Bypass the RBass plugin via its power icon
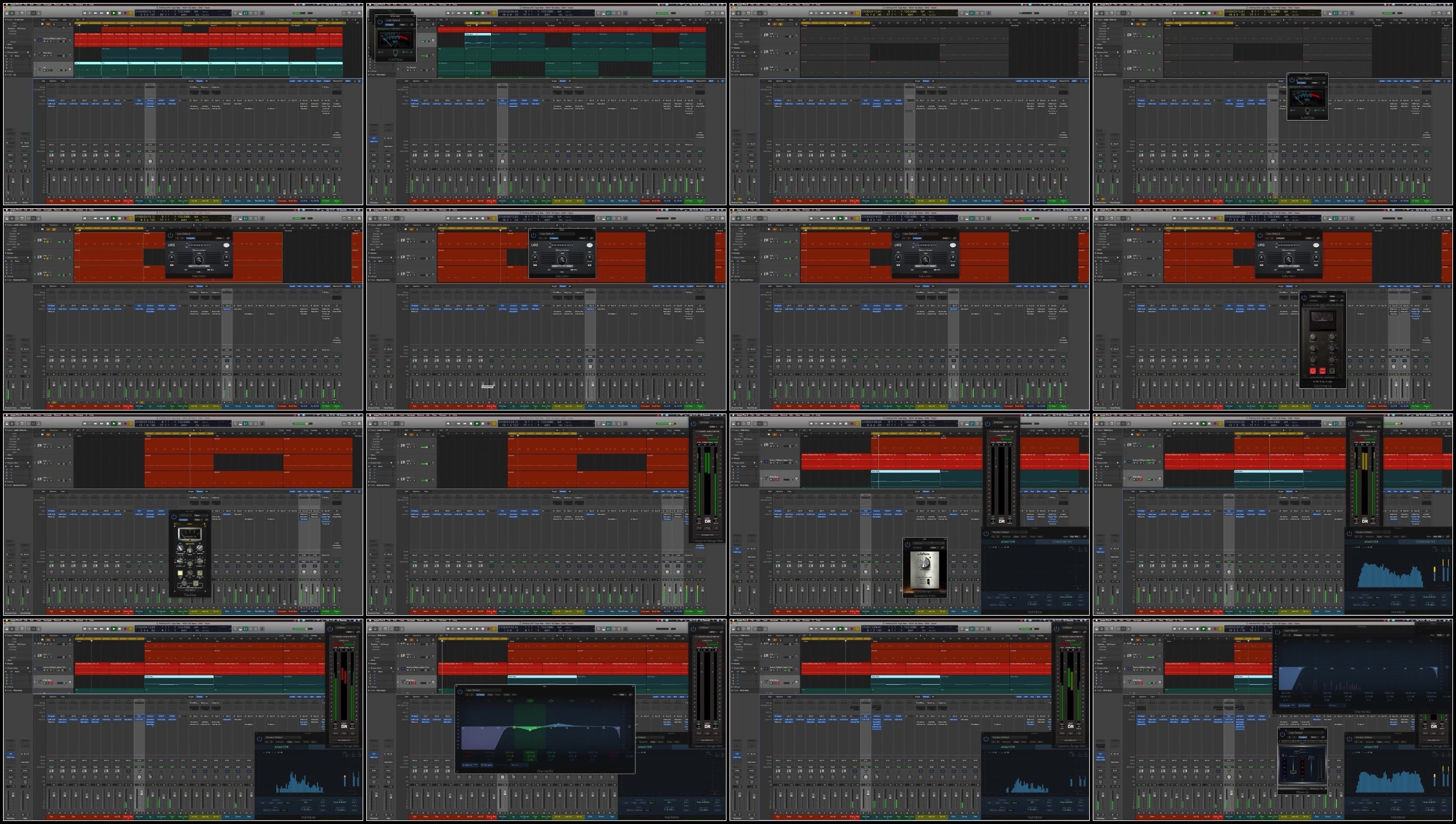Viewport: 1456px width, 824px height. point(1282,734)
